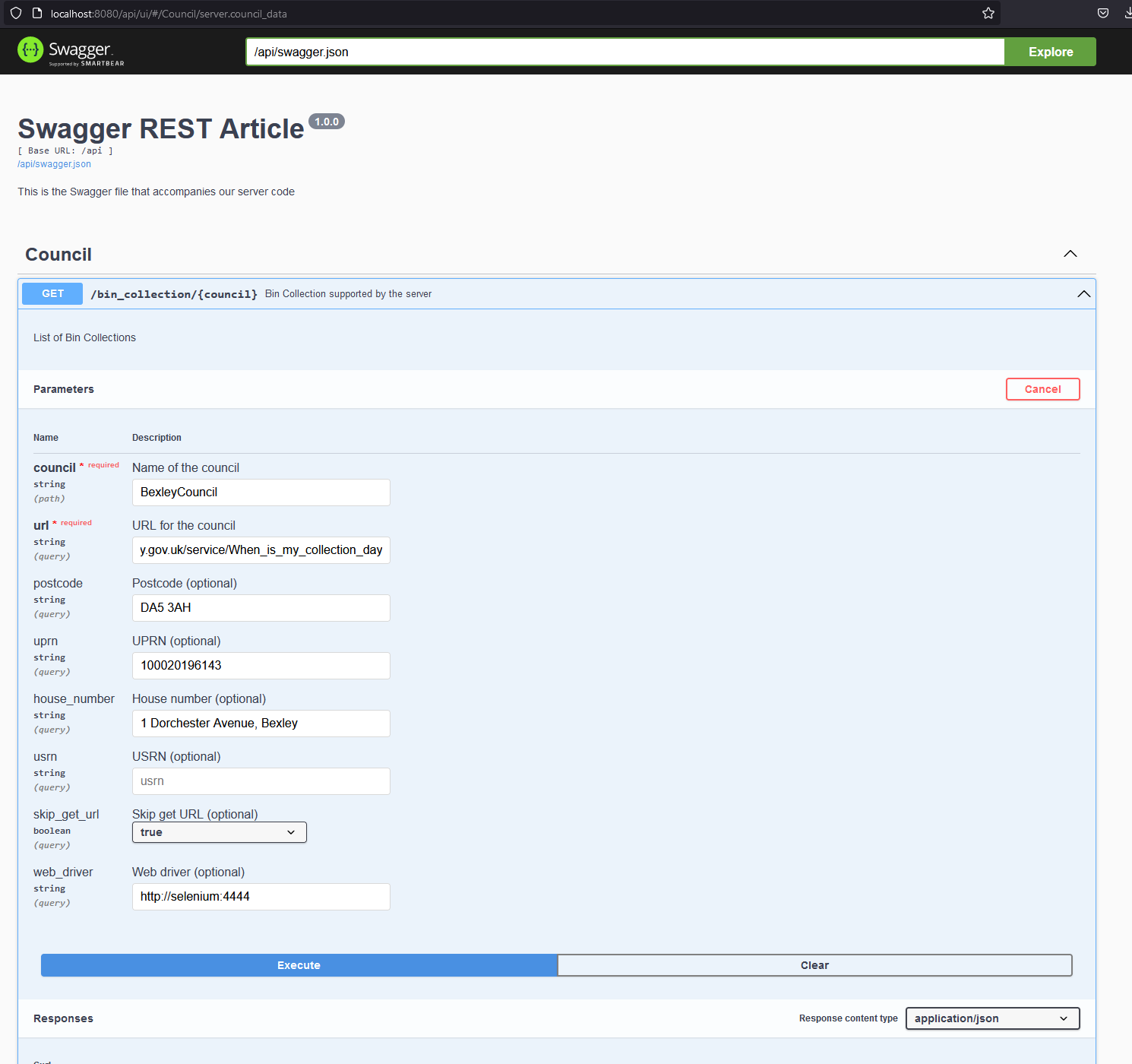
Task: Click the 'Base URL: /api' text
Action: click(65, 150)
